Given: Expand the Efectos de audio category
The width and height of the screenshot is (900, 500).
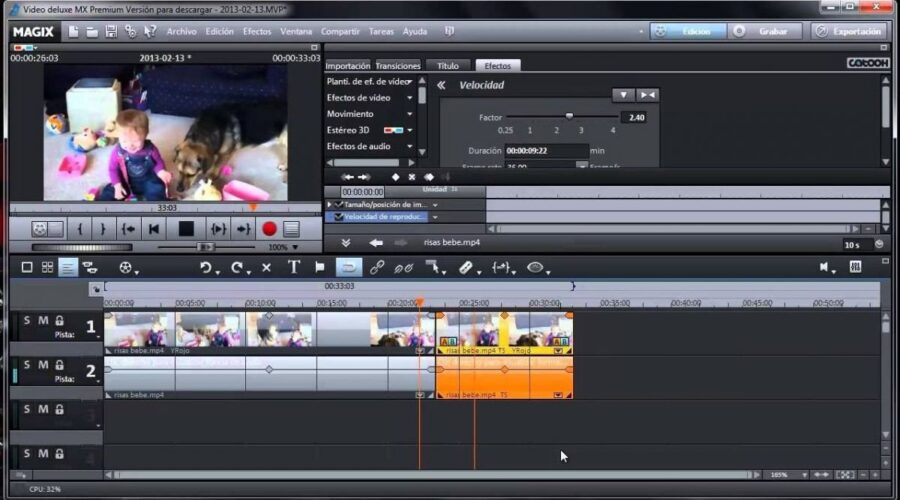Looking at the screenshot, I should coord(409,146).
